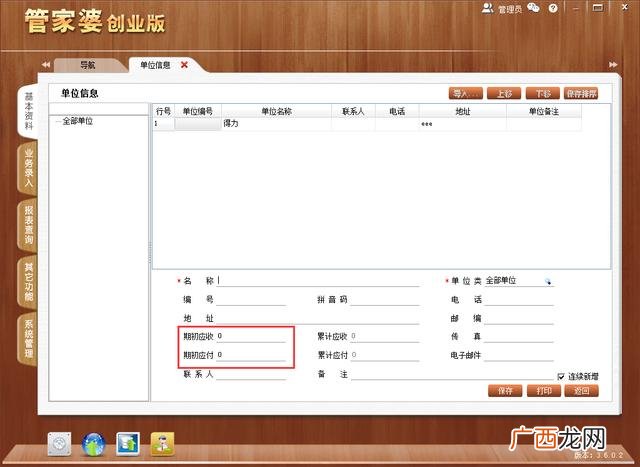Image resolution: width=640 pixels, height=467 pixels.
Task: Click the double-arrow tabs-right icon
Action: (613, 64)
